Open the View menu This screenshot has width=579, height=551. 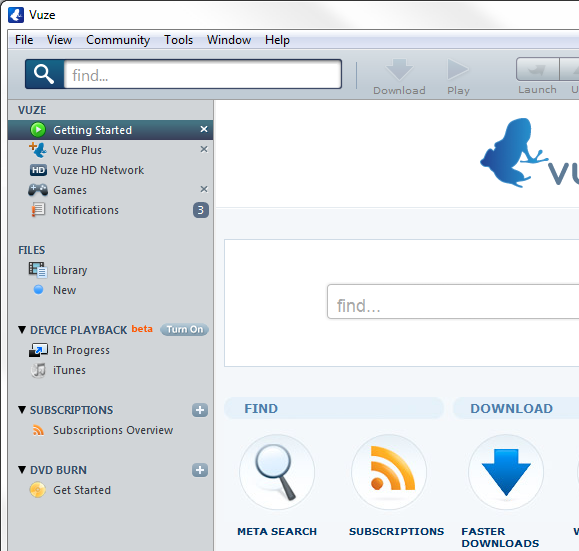pyautogui.click(x=59, y=40)
